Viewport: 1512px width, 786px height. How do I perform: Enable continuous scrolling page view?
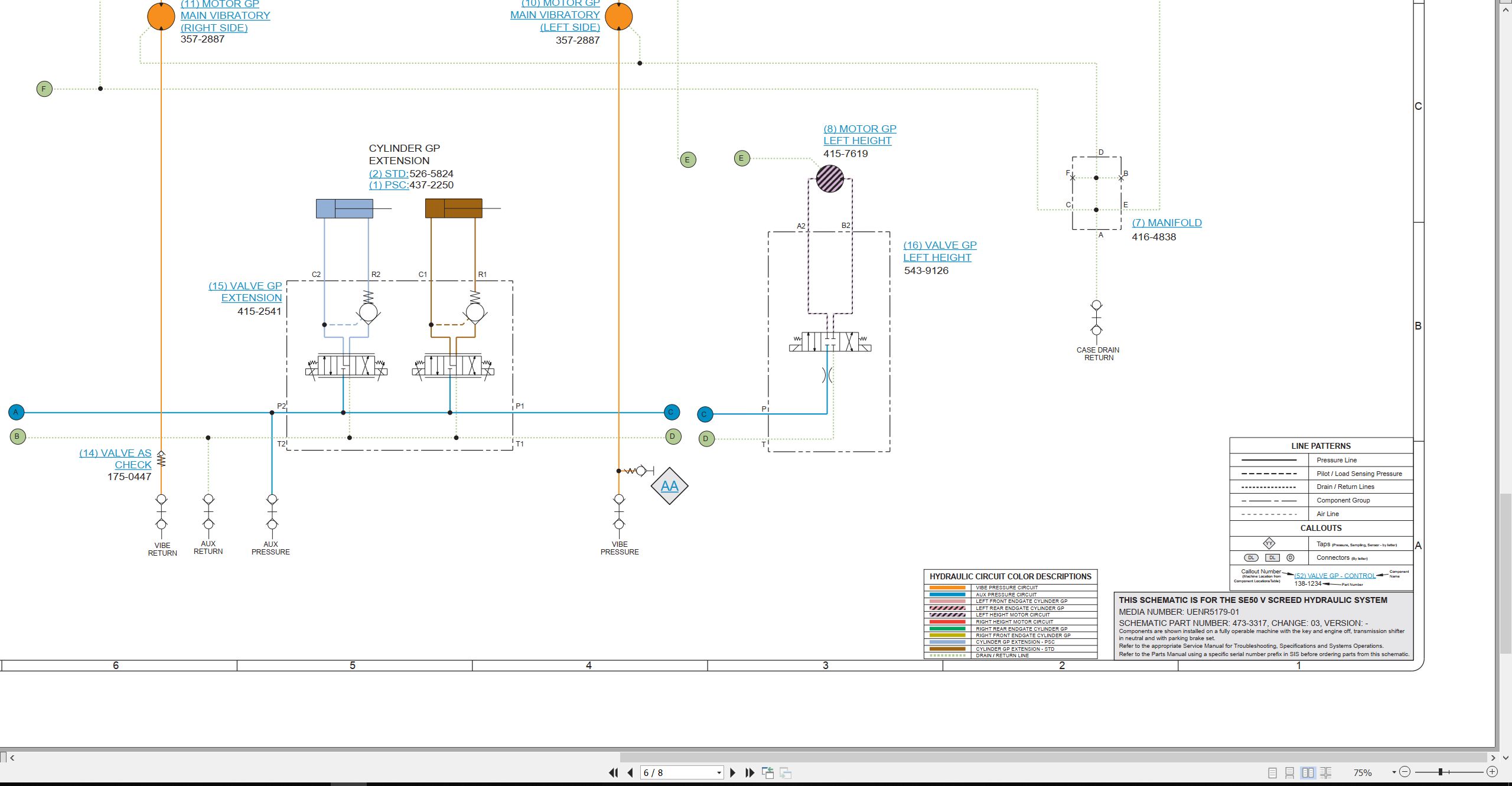pyautogui.click(x=1290, y=772)
